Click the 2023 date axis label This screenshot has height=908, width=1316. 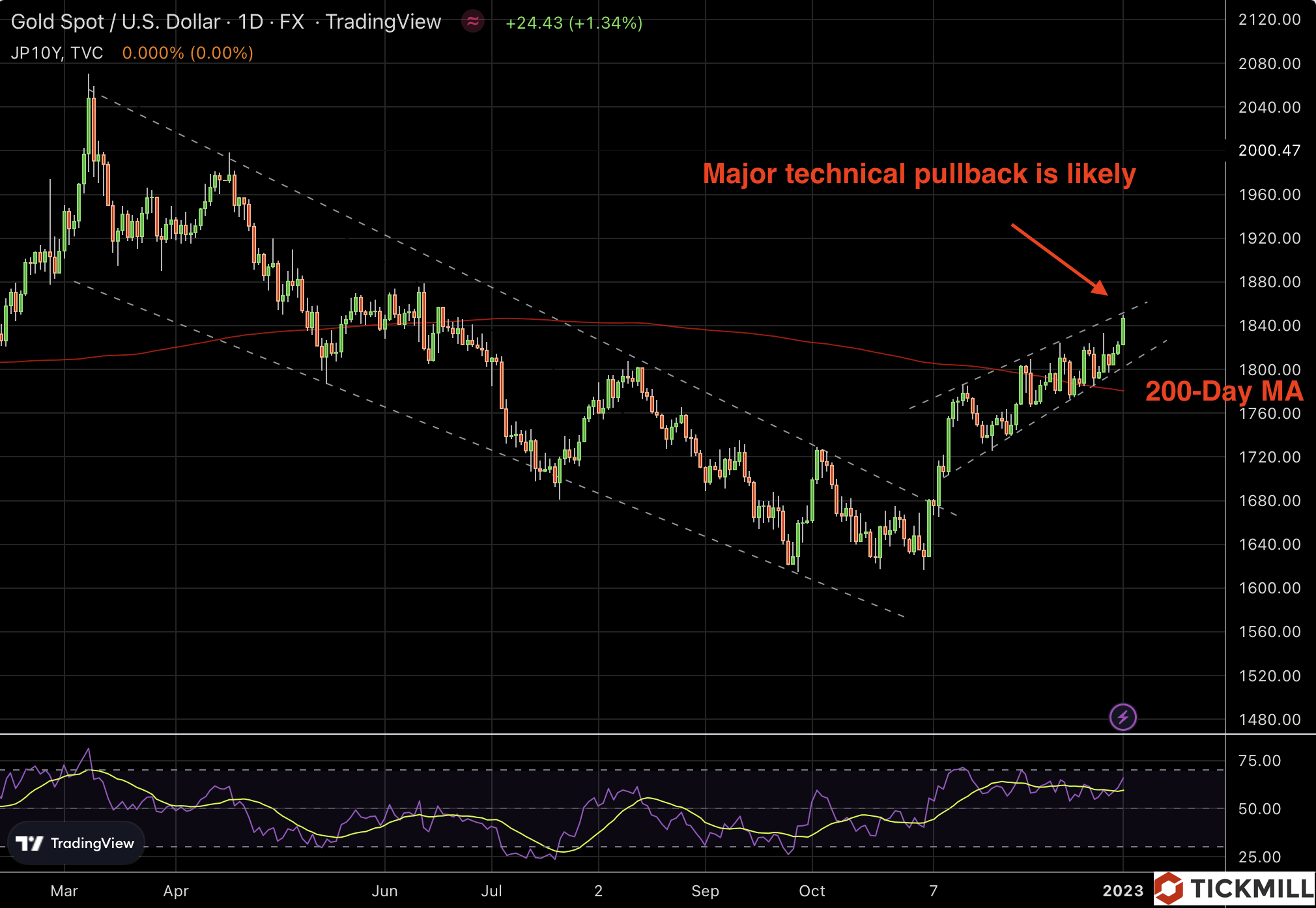(1123, 890)
